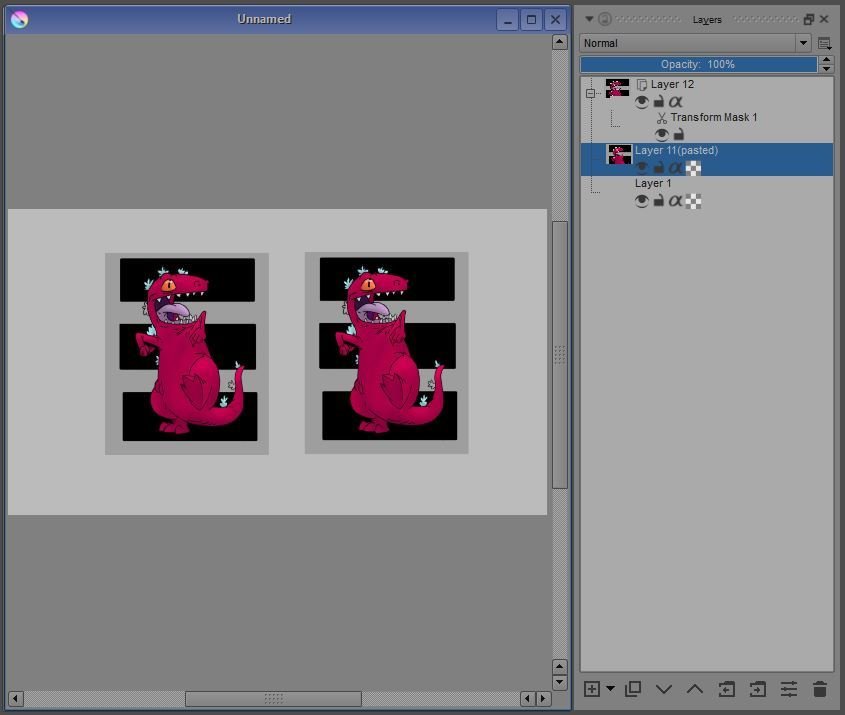Open the new layer type dropdown arrow
The image size is (845, 715).
coord(610,689)
